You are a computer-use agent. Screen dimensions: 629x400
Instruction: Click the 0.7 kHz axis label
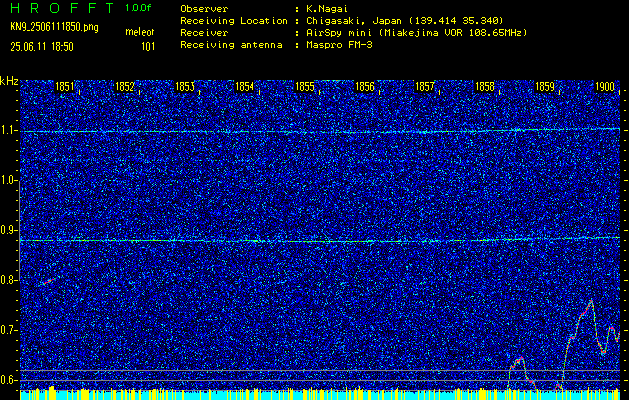click(8, 330)
